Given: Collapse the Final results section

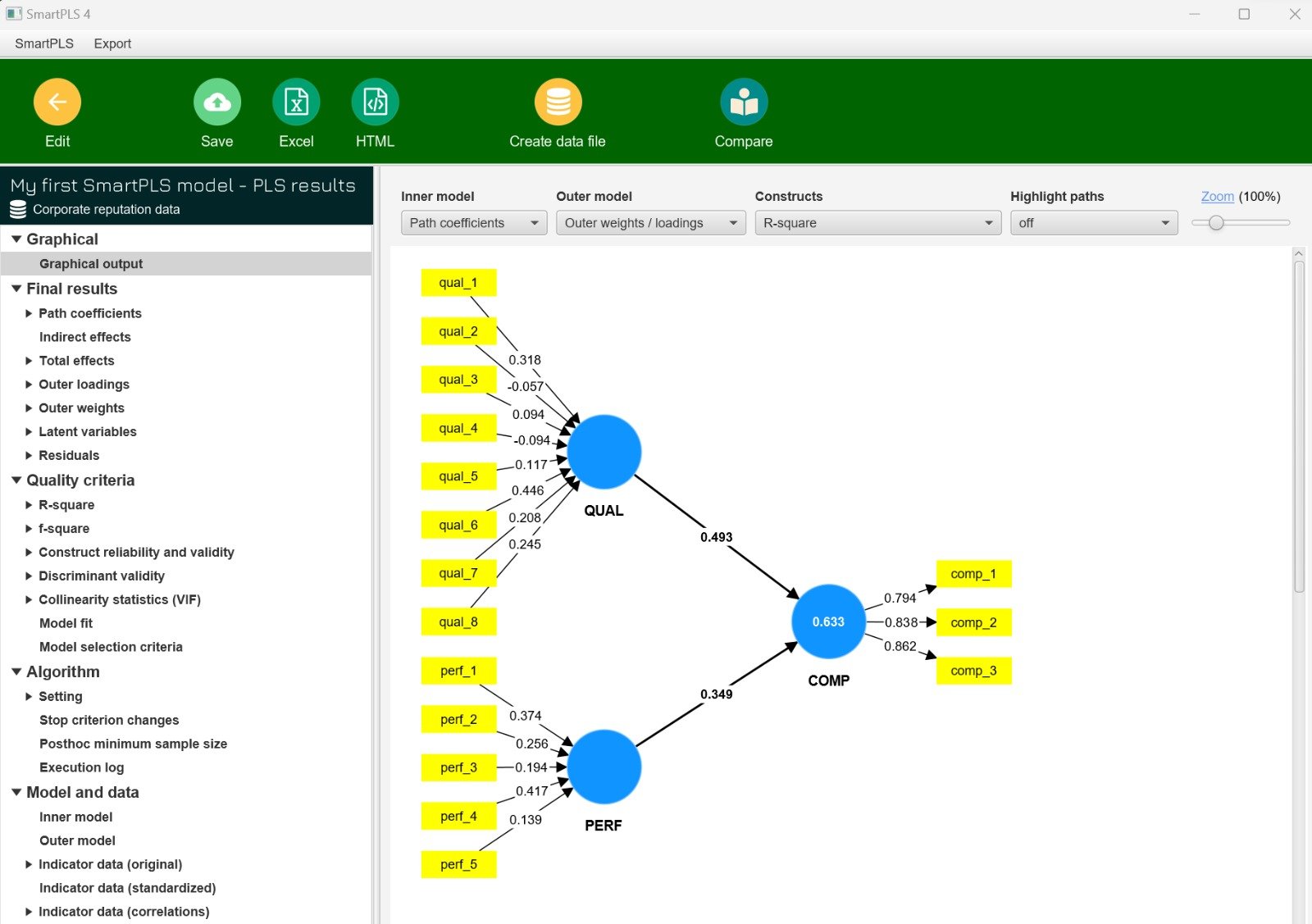Looking at the screenshot, I should click(16, 289).
